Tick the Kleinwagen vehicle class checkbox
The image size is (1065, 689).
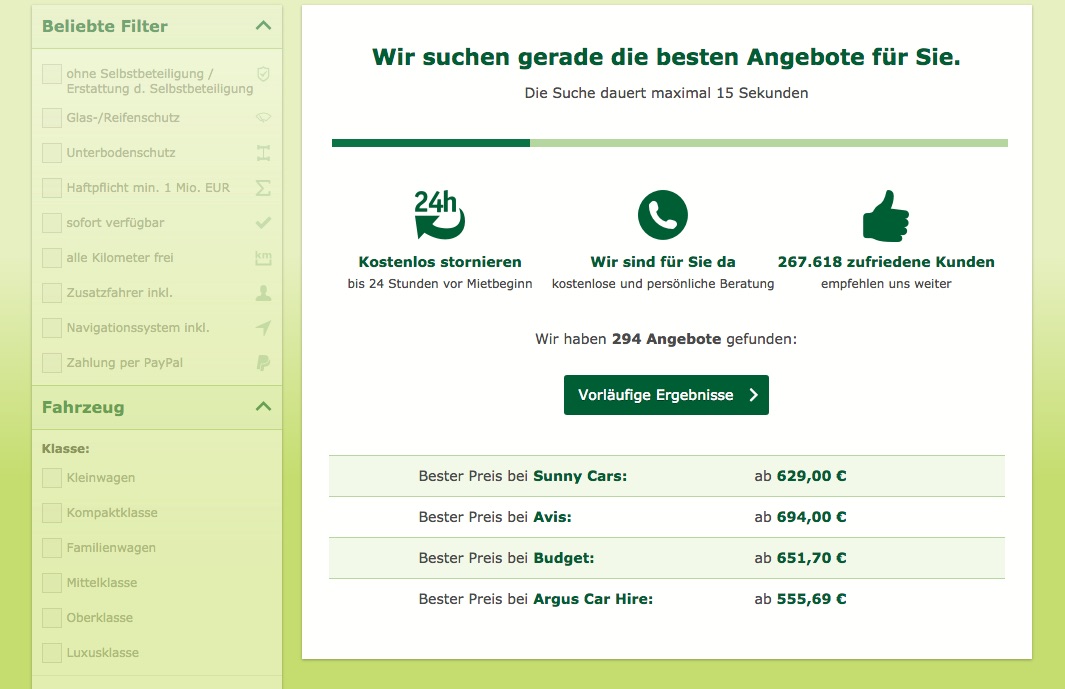(52, 478)
